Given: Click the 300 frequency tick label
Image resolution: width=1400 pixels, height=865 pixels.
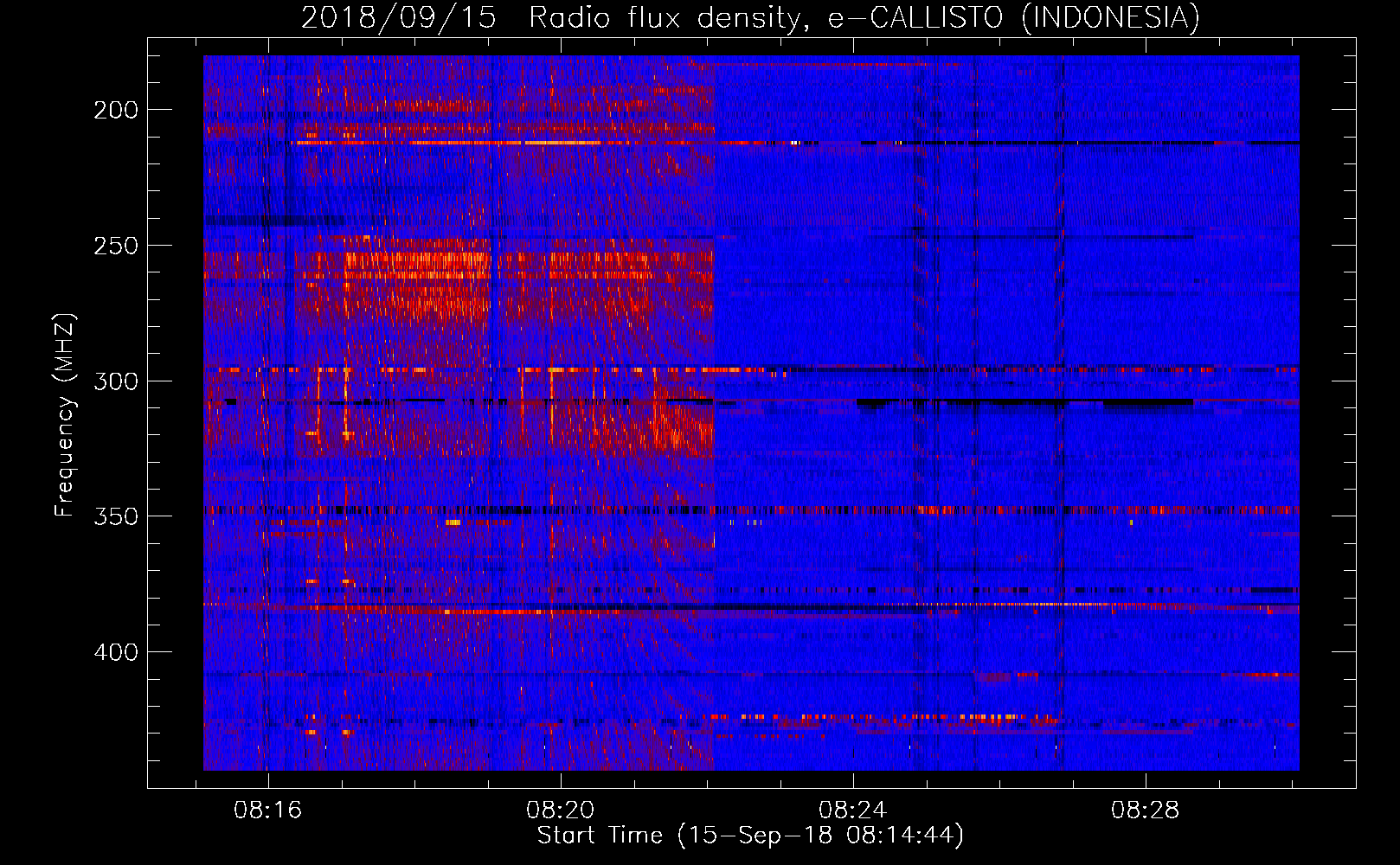Looking at the screenshot, I should tap(116, 381).
